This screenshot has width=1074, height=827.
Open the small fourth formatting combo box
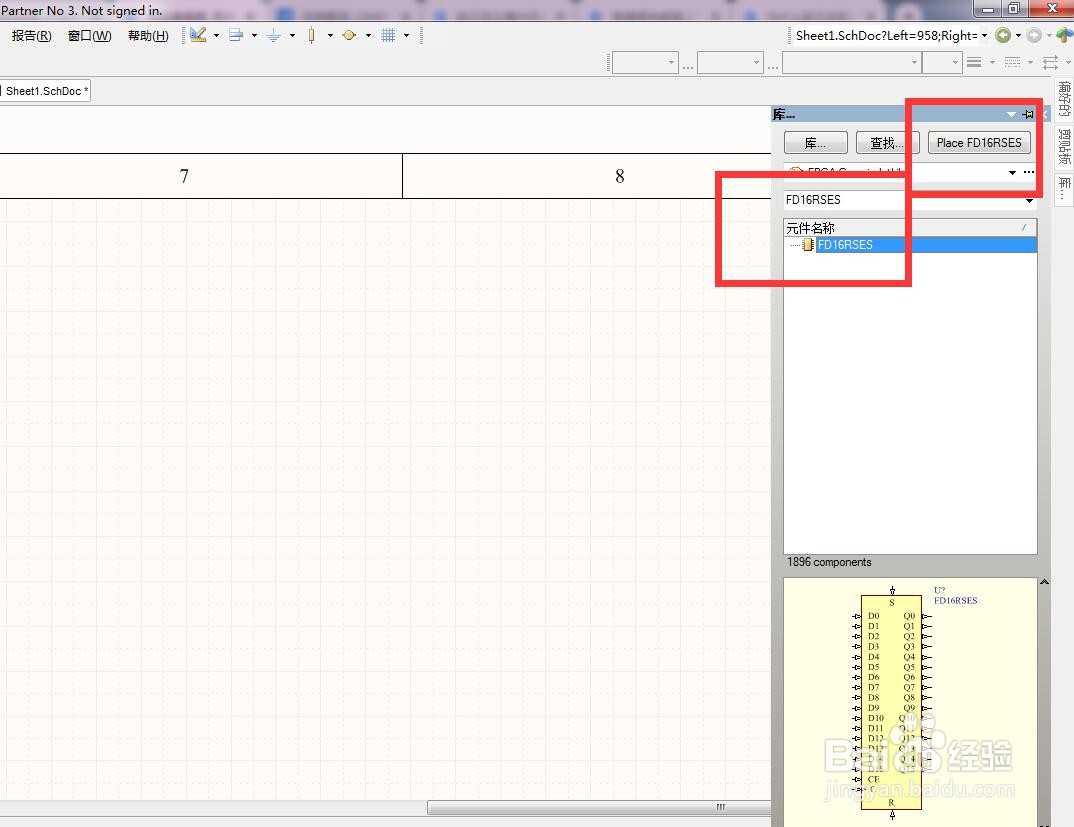942,62
